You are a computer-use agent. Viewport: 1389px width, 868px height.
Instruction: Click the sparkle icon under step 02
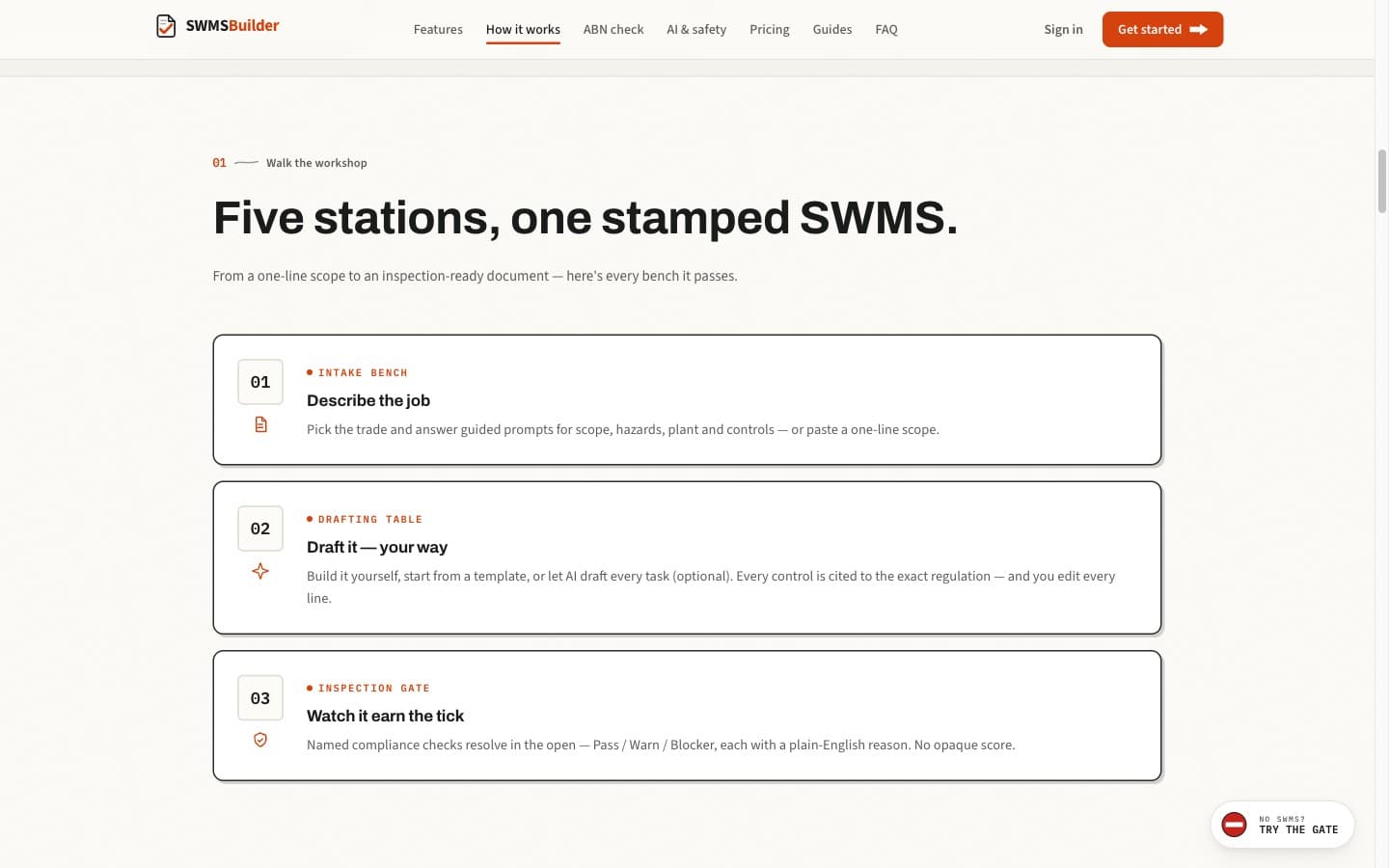coord(260,571)
